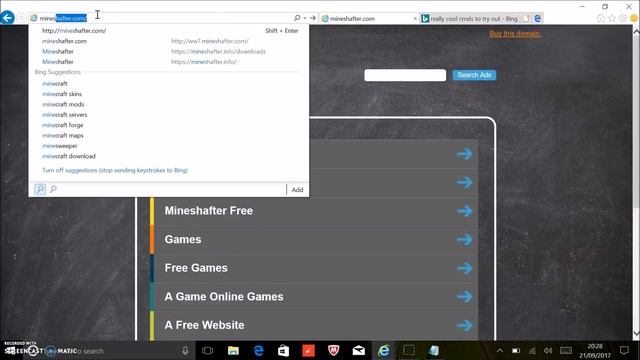This screenshot has width=640, height=360.
Task: Click the arrow beside the Games row
Action: [x=464, y=240]
